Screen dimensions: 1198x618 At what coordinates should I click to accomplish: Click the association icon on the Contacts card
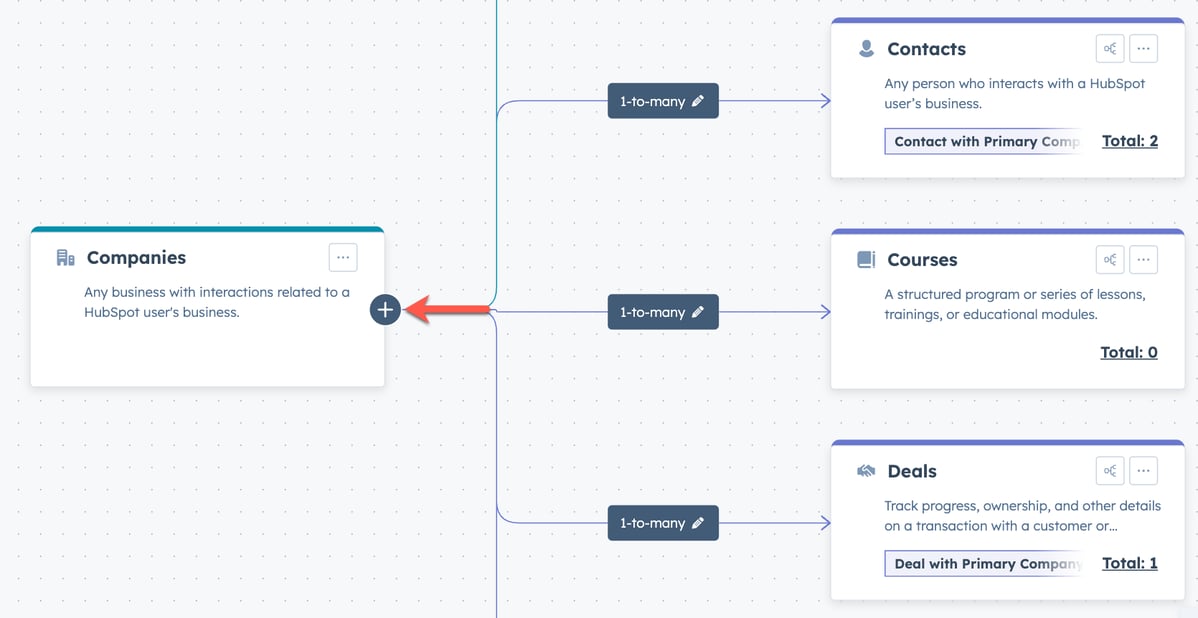click(x=1109, y=48)
